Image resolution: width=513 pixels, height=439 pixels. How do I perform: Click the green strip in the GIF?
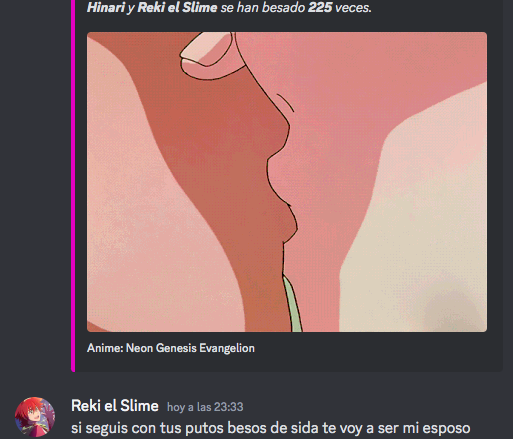(x=293, y=304)
